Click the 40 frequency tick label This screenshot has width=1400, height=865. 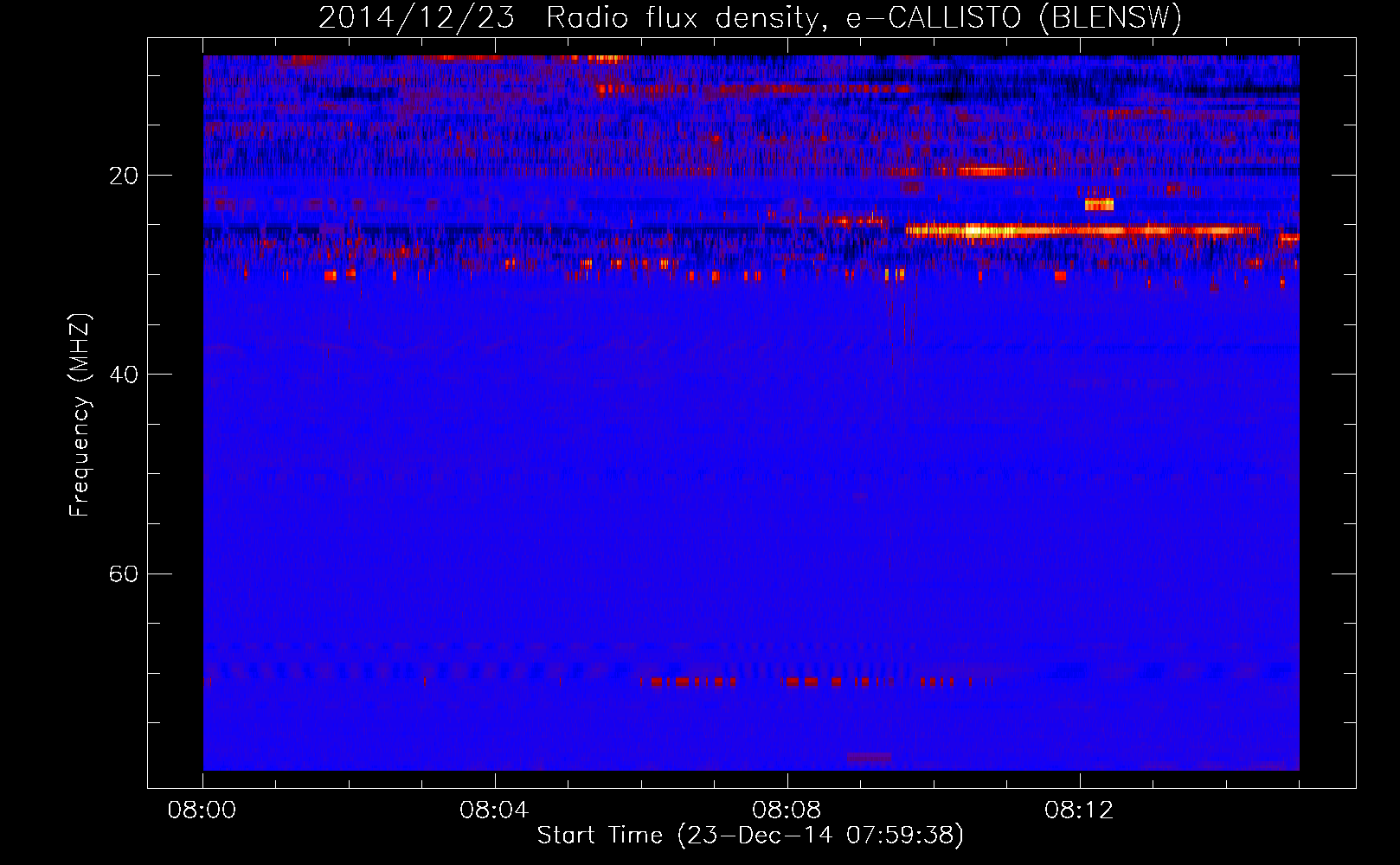point(124,375)
